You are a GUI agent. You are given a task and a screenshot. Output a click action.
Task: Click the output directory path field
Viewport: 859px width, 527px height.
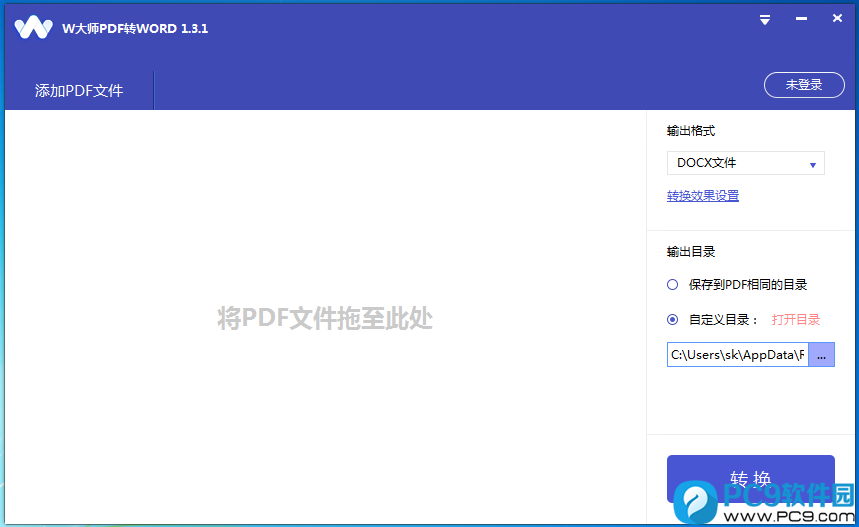click(737, 354)
